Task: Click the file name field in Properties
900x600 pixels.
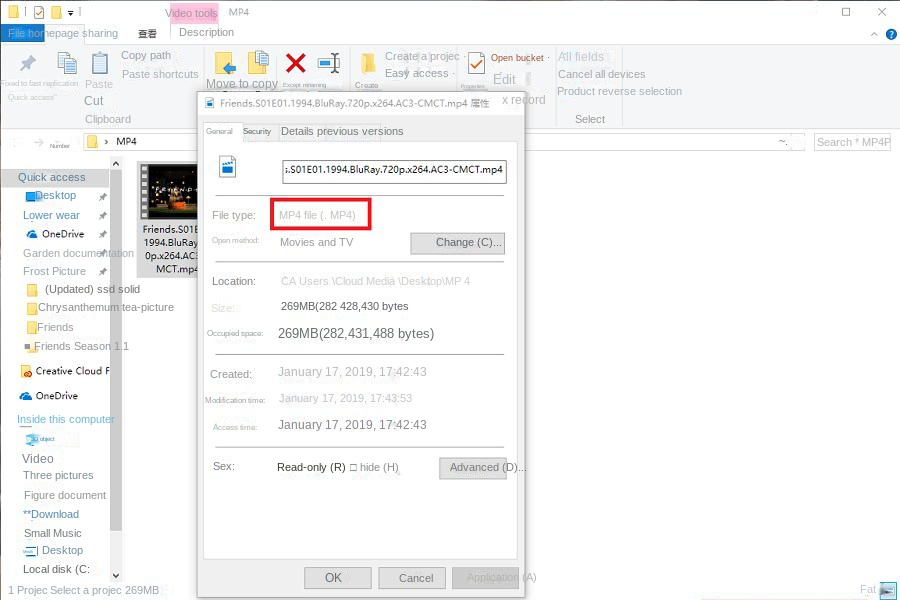Action: [394, 172]
